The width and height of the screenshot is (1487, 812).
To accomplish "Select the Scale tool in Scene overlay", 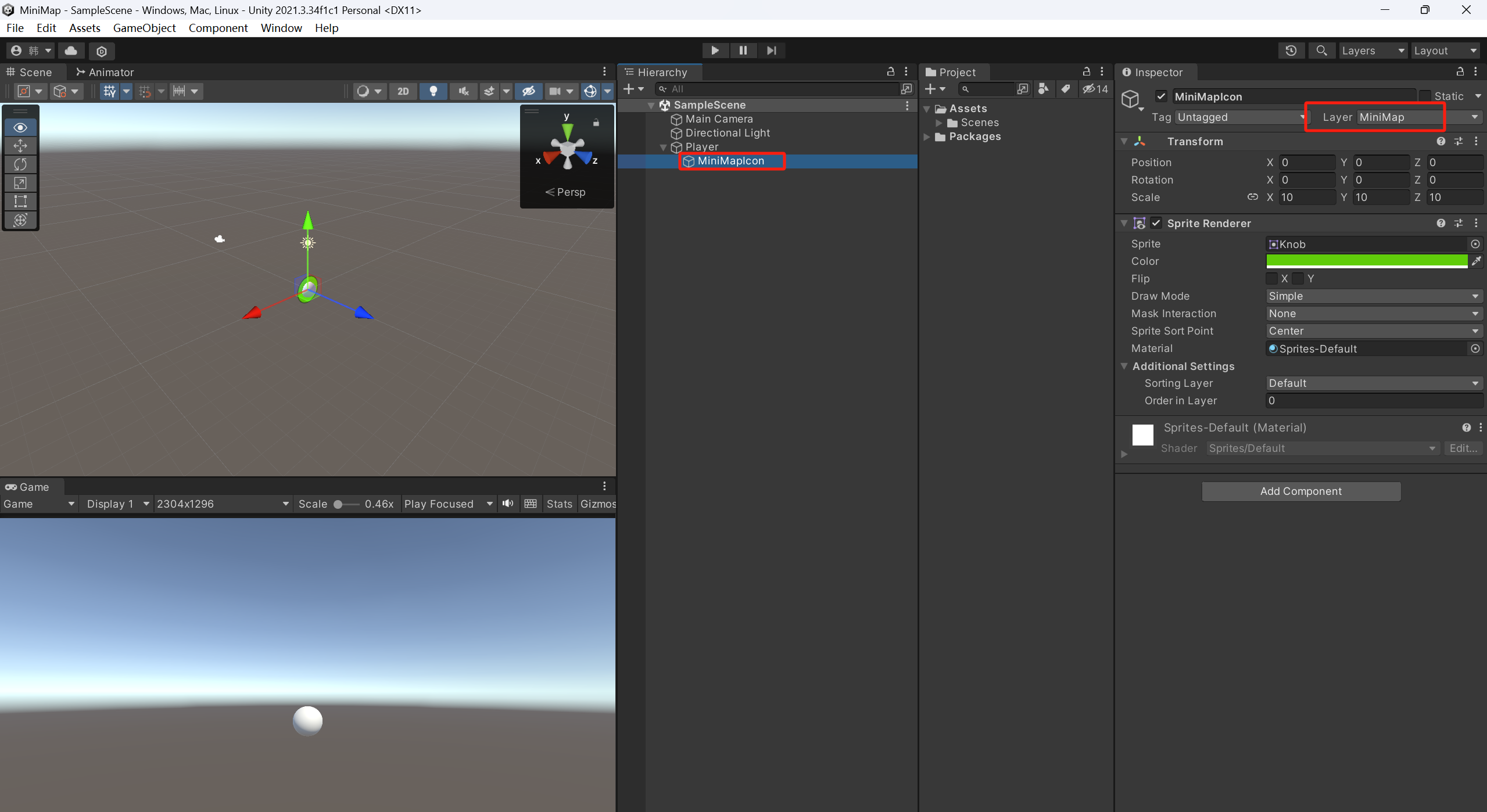I will [20, 183].
